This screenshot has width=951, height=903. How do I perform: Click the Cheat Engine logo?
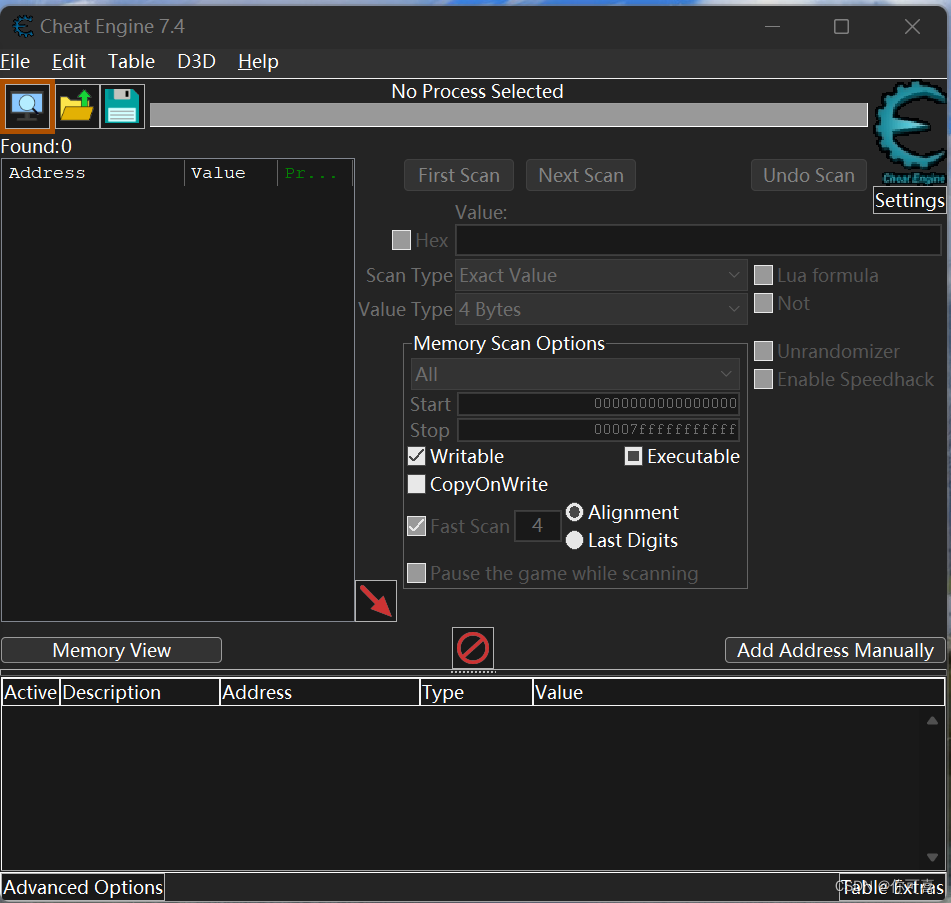coord(910,133)
